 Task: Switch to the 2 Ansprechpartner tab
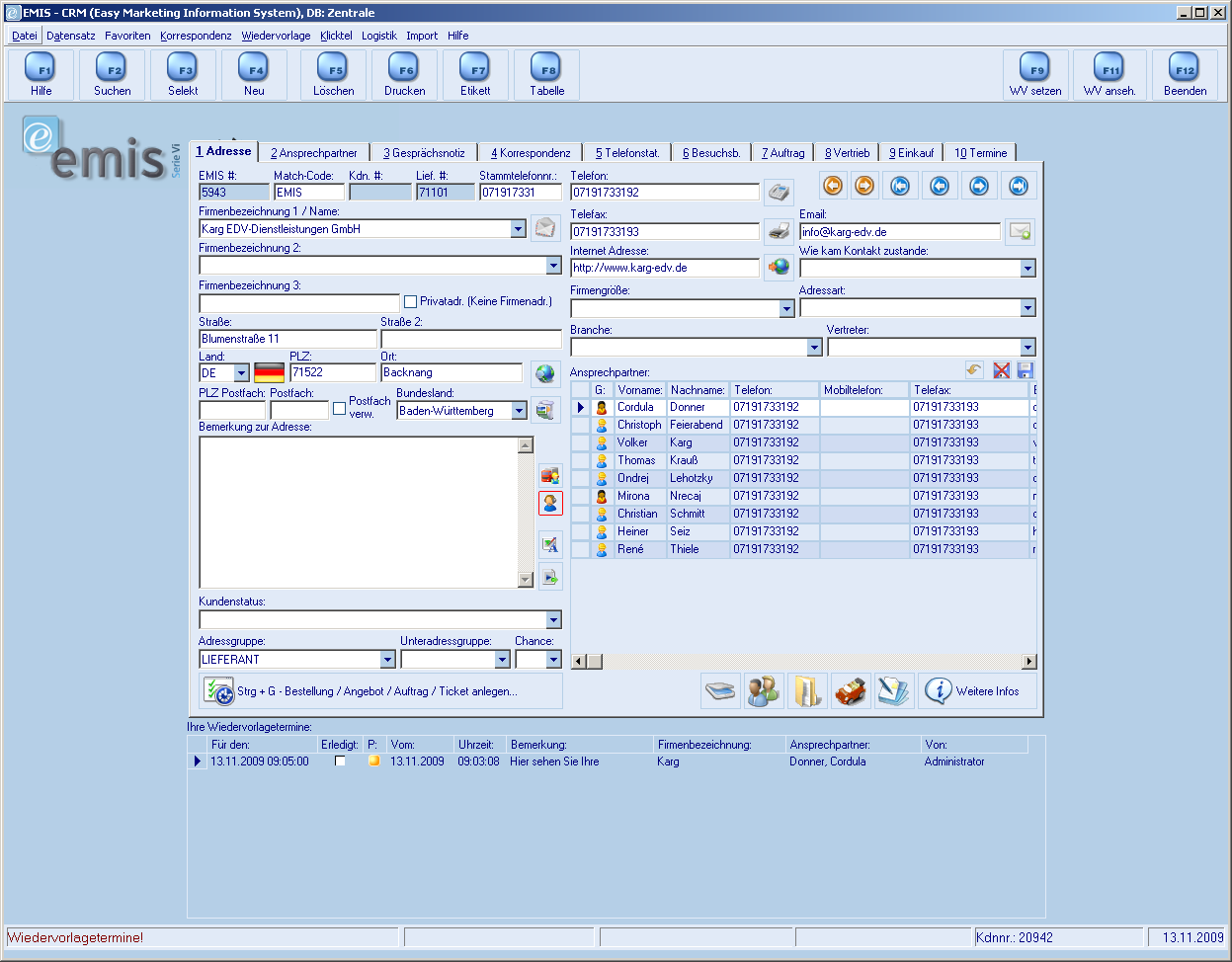(x=314, y=153)
